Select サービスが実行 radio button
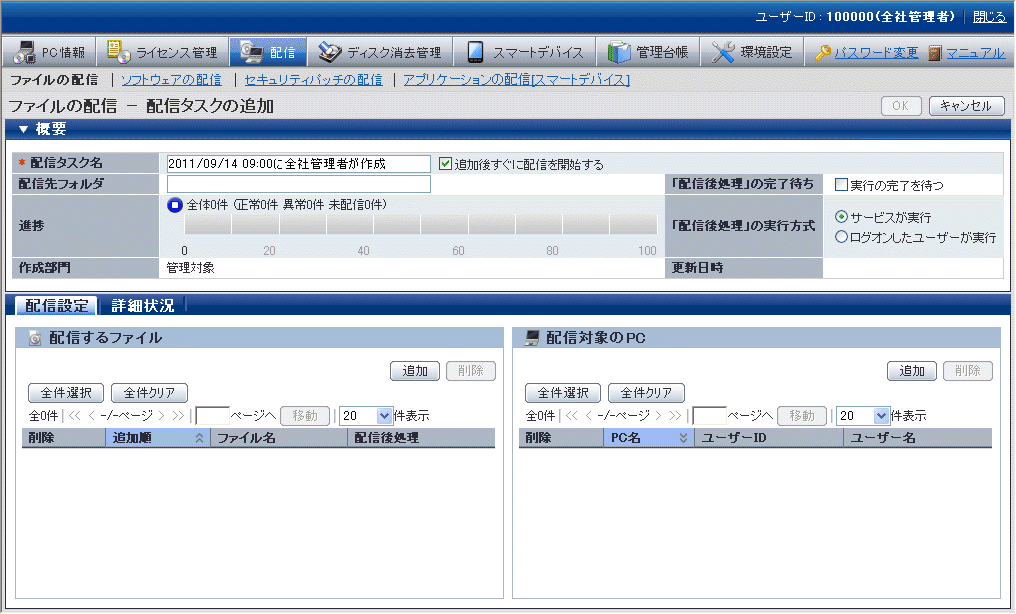Screen dimensions: 1016x614 841,216
